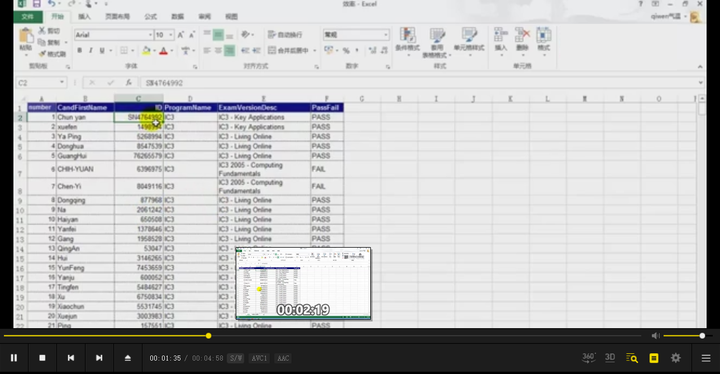Click the red font color A

tap(163, 51)
